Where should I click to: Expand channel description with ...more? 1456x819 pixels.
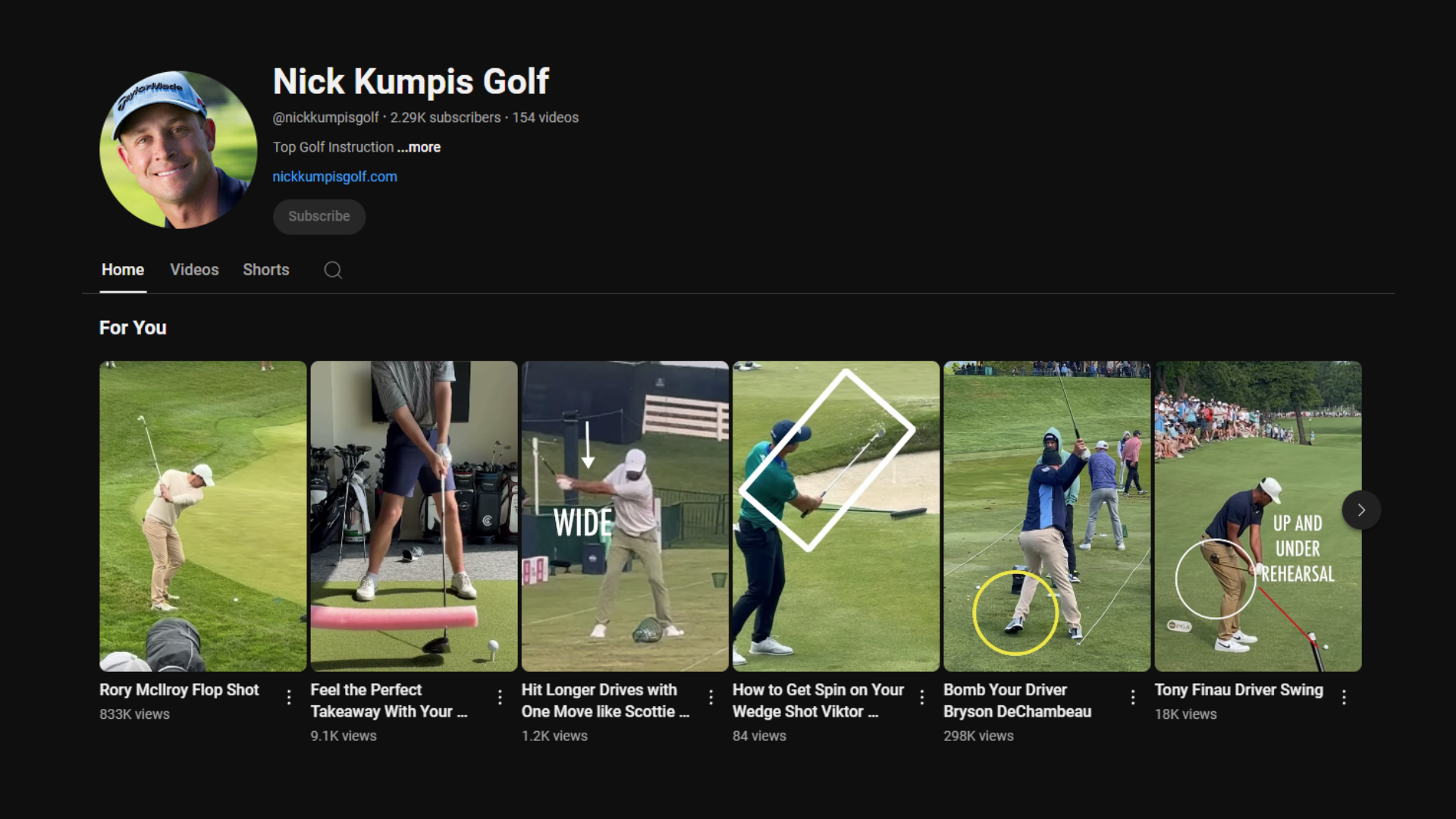(x=419, y=147)
